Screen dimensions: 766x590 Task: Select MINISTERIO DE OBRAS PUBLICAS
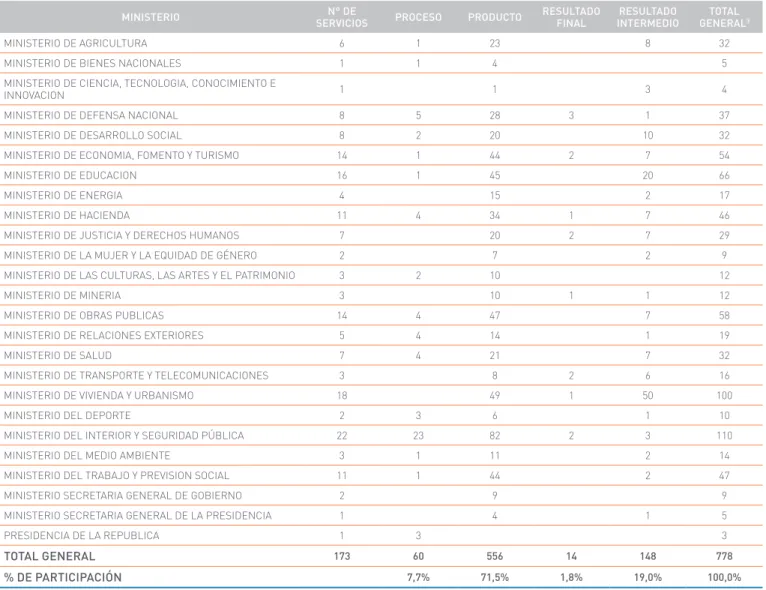coord(84,316)
